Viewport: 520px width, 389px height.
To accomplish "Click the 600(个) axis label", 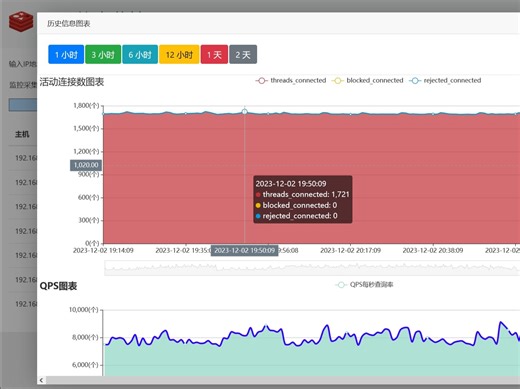I will (x=89, y=197).
